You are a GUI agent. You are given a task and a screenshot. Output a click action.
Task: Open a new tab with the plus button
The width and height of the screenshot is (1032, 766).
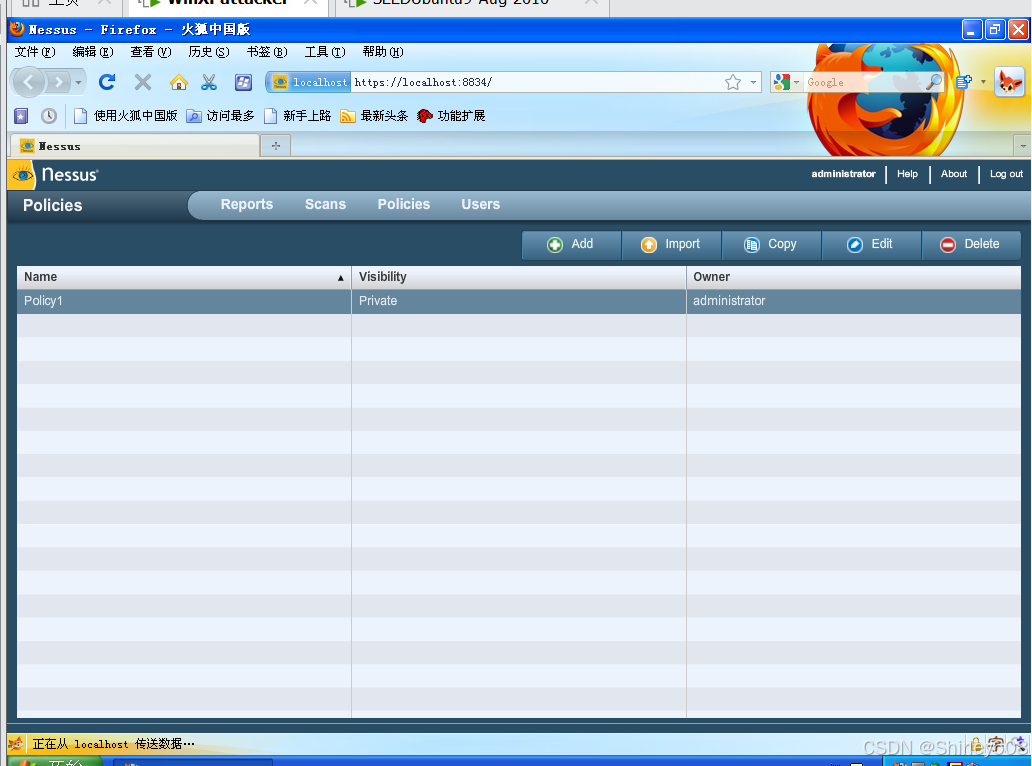coord(276,146)
